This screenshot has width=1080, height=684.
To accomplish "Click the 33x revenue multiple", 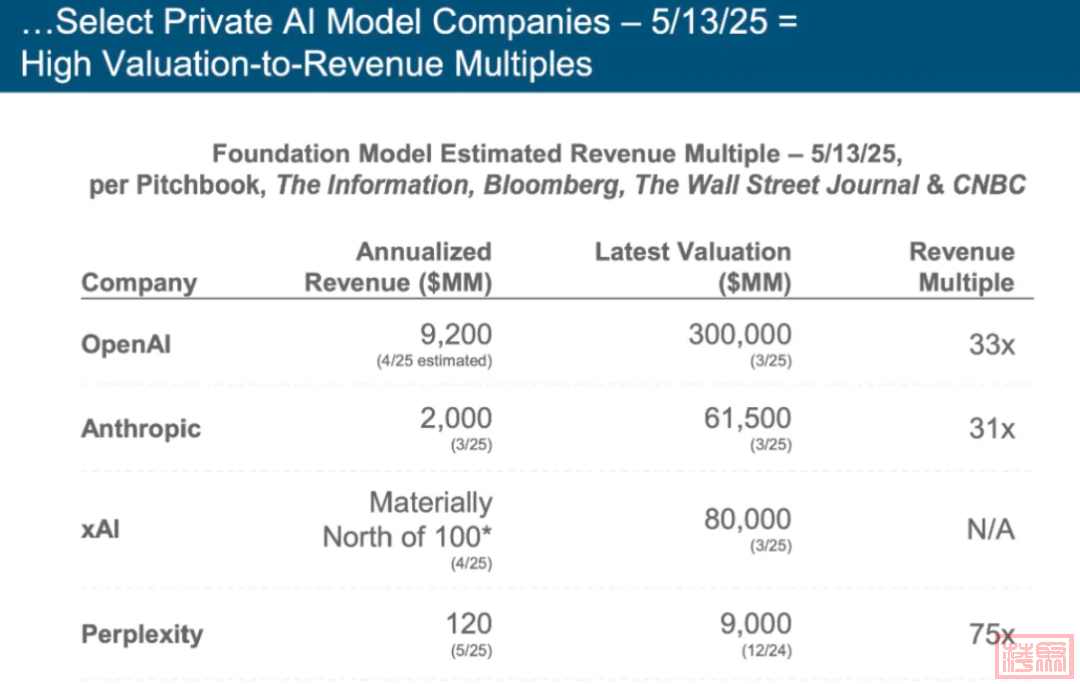I will click(x=991, y=345).
